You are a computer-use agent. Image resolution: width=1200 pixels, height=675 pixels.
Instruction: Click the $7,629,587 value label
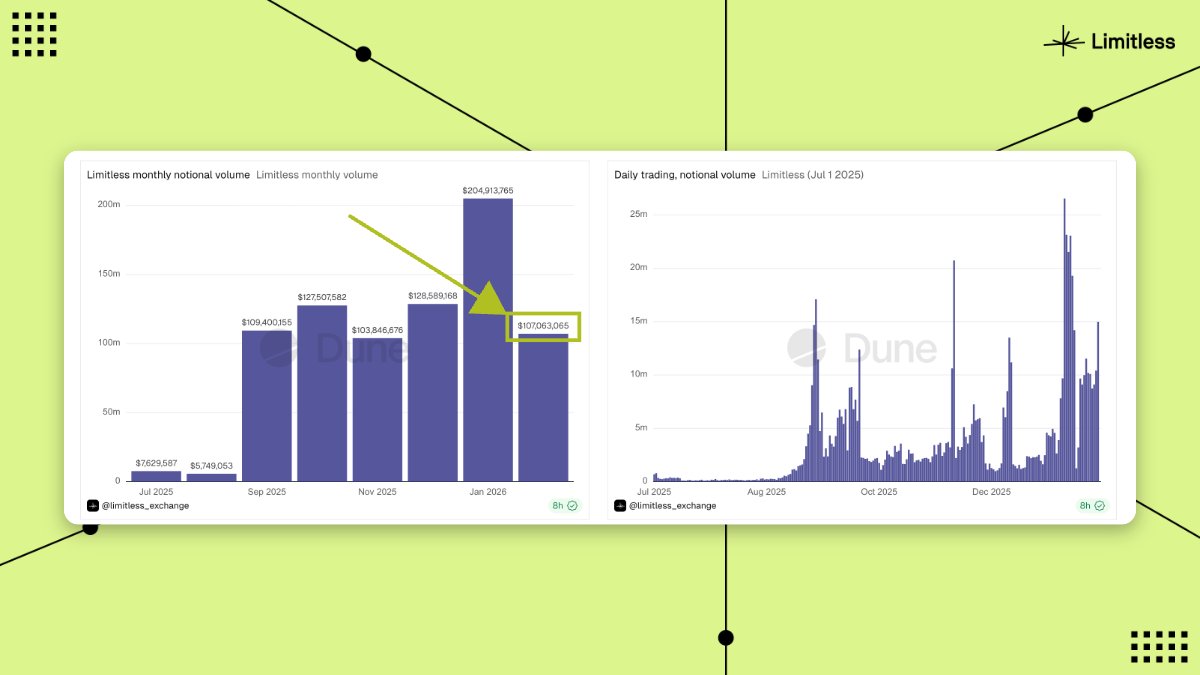tap(156, 463)
